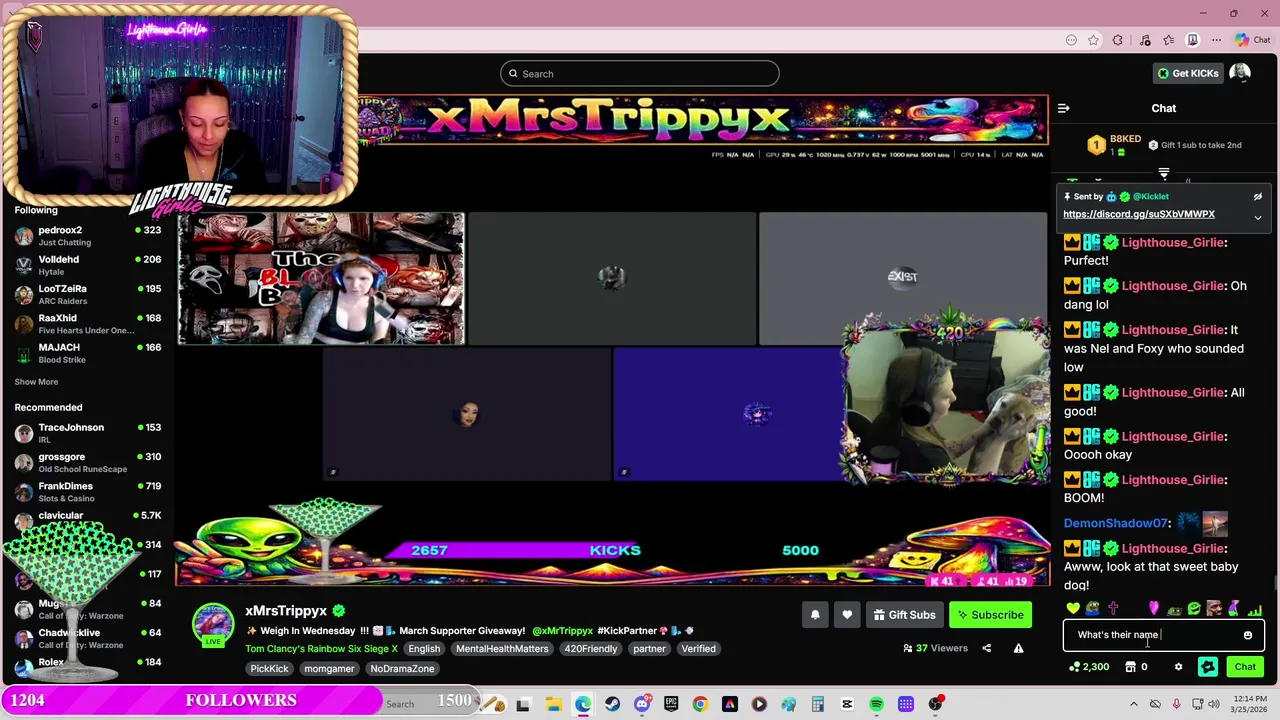
Task: Select the momgamer tag
Action: (x=329, y=669)
